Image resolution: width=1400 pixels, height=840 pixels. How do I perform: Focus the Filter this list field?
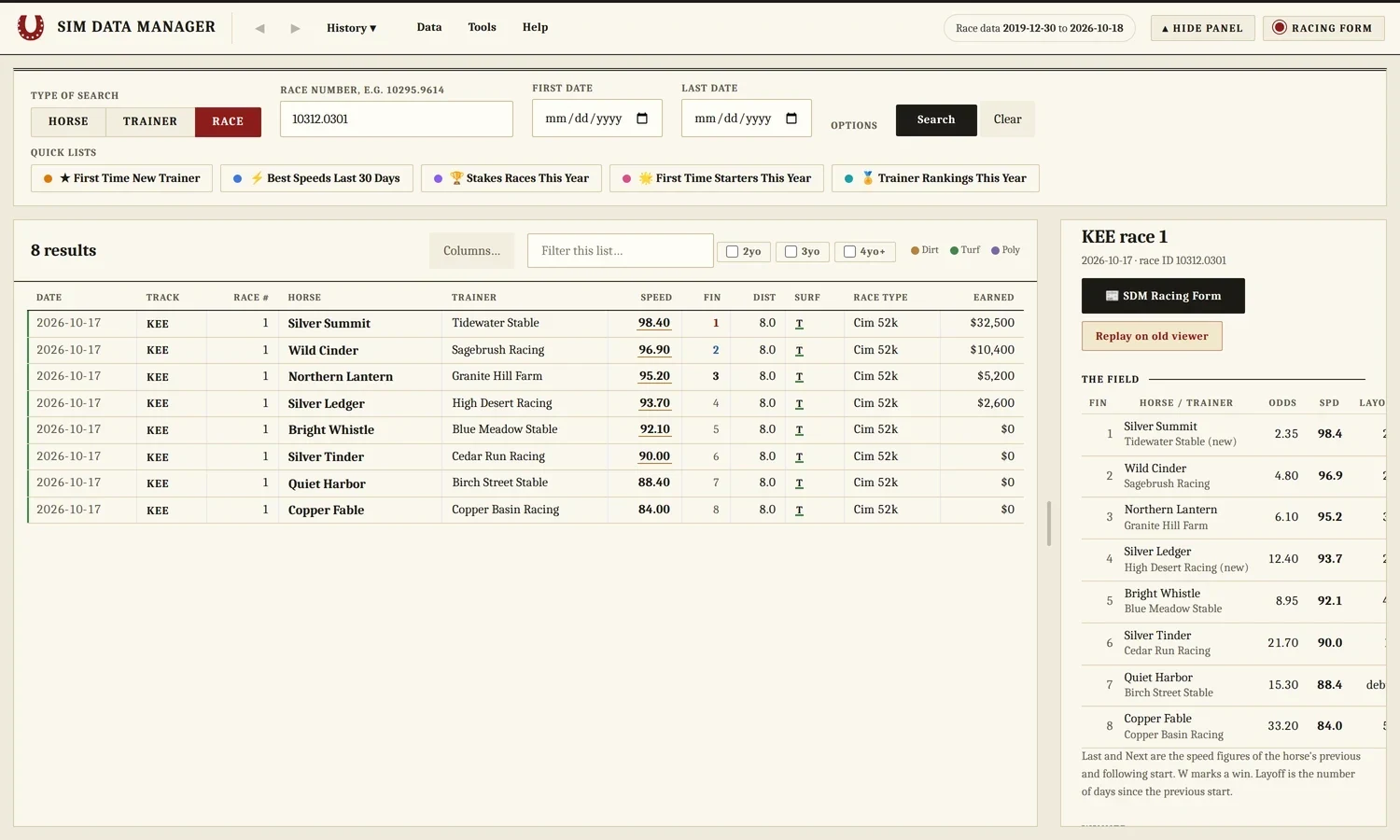621,251
